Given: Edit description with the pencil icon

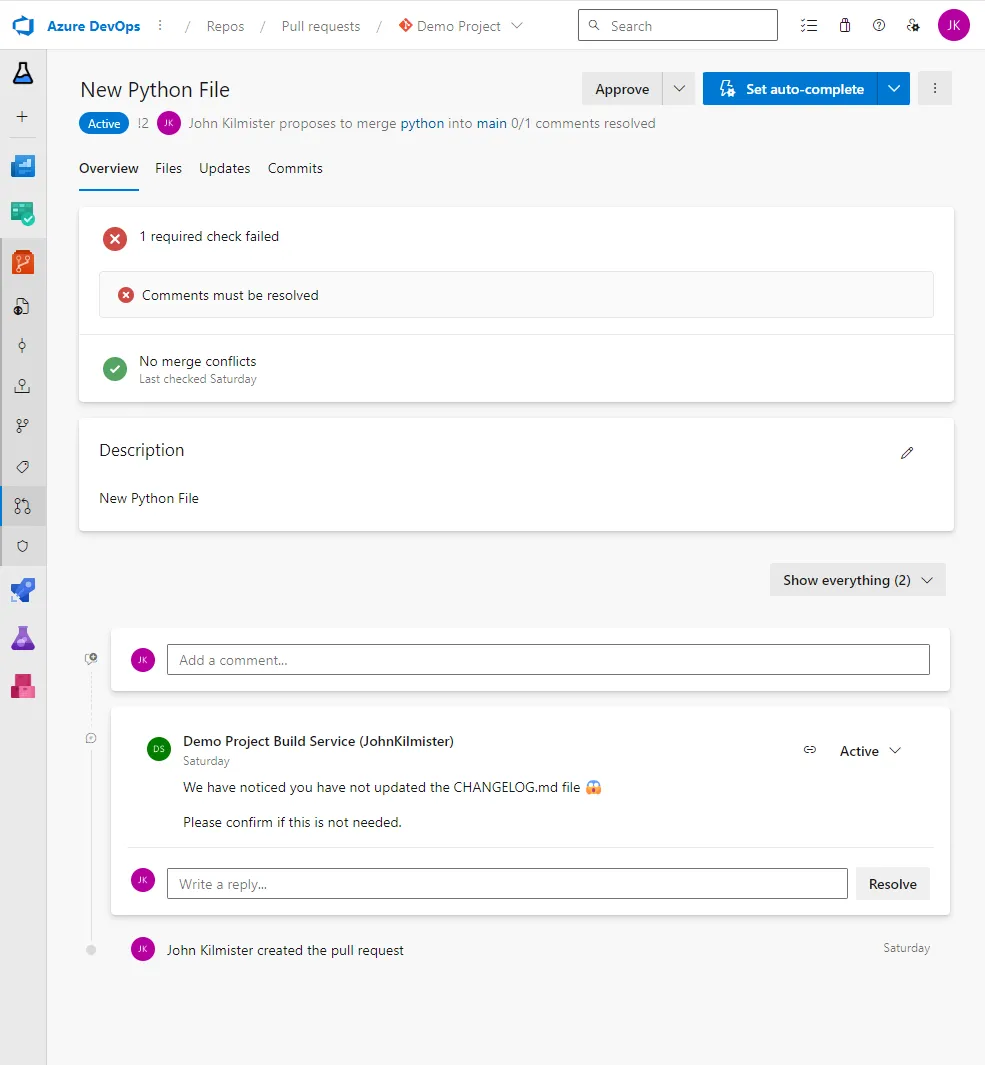Looking at the screenshot, I should point(907,453).
